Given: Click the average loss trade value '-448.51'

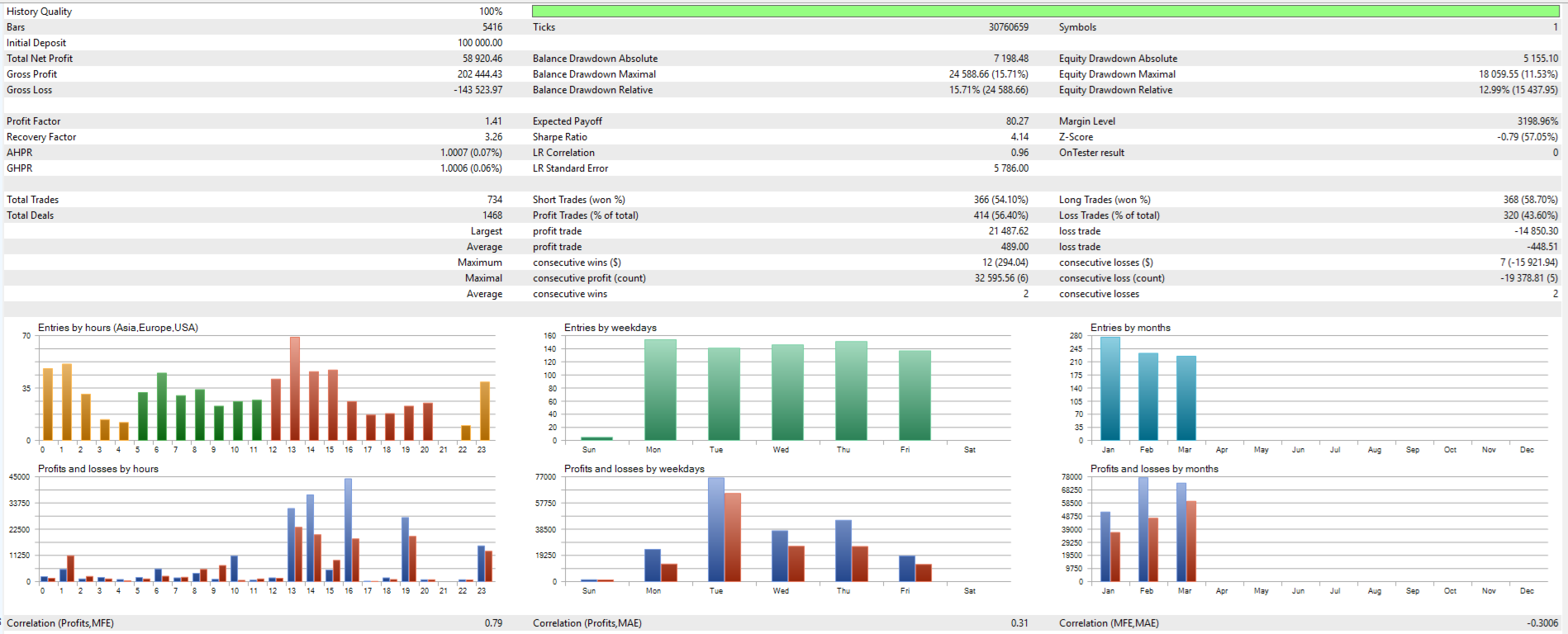Looking at the screenshot, I should tap(1542, 247).
